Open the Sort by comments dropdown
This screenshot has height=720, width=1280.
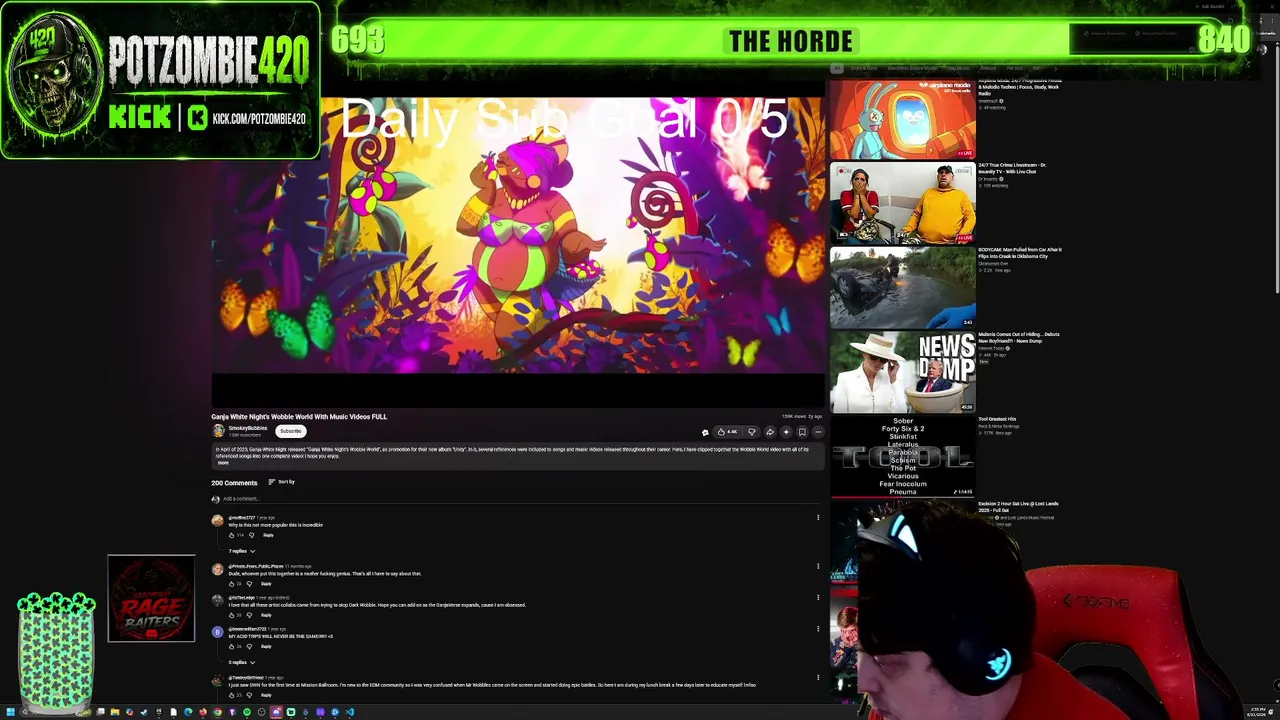coord(281,482)
